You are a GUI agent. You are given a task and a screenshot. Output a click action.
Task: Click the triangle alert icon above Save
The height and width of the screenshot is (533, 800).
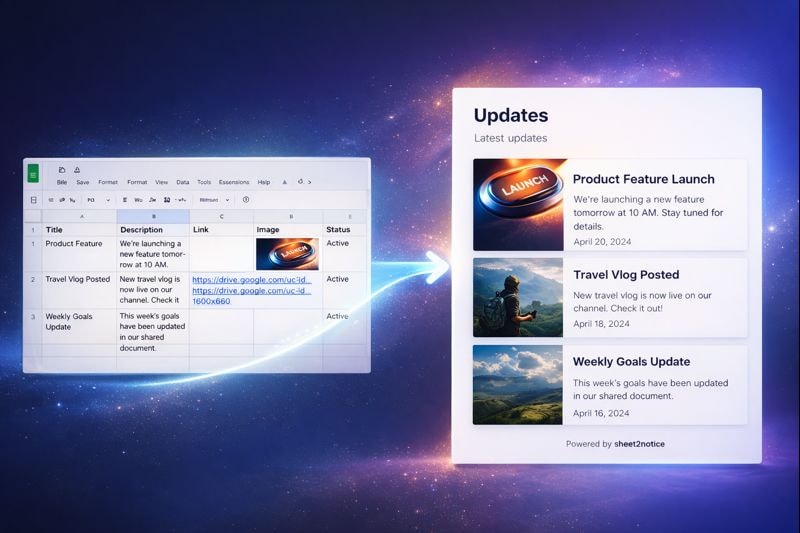77,170
